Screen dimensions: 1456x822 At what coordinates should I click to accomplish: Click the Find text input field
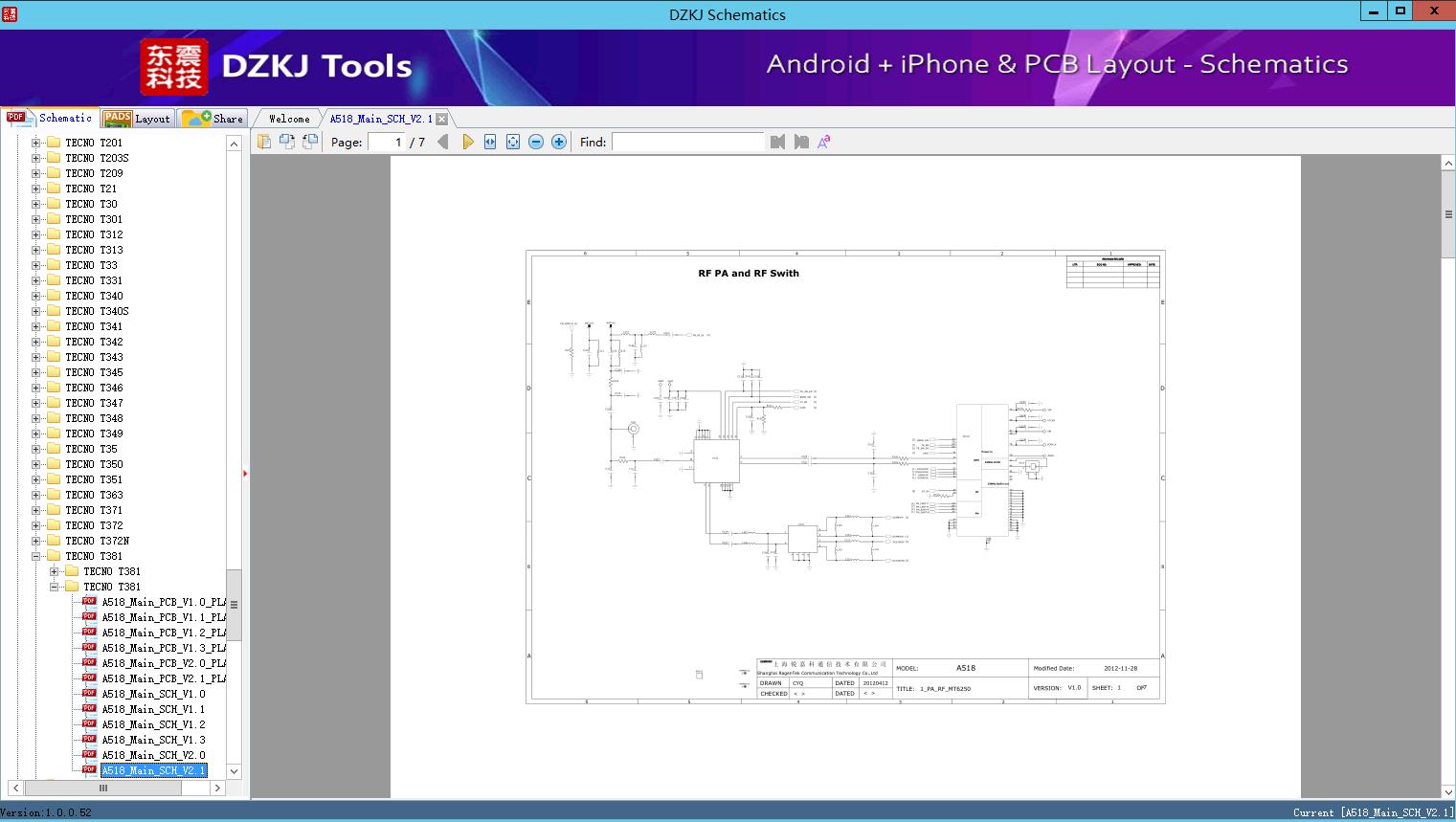687,142
